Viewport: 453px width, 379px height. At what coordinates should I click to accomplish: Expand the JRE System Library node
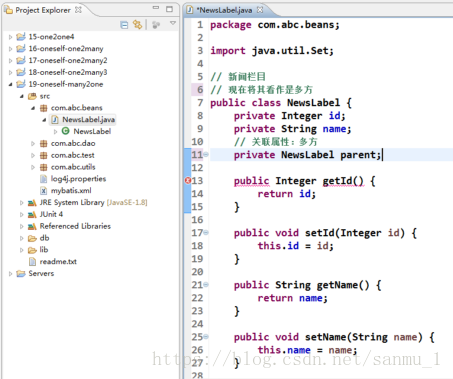coord(22,203)
